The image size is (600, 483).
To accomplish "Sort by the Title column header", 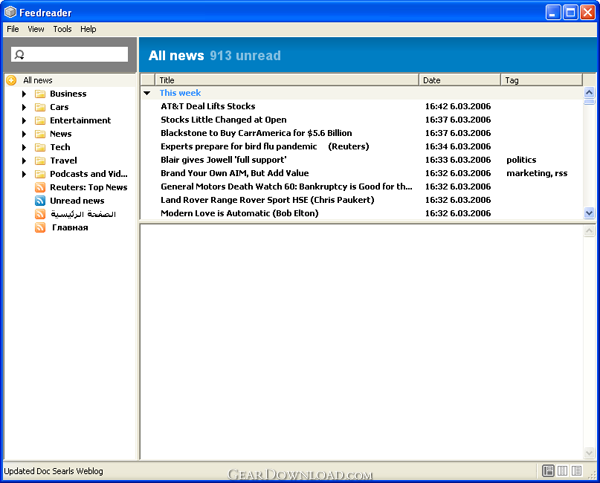I will coord(287,80).
